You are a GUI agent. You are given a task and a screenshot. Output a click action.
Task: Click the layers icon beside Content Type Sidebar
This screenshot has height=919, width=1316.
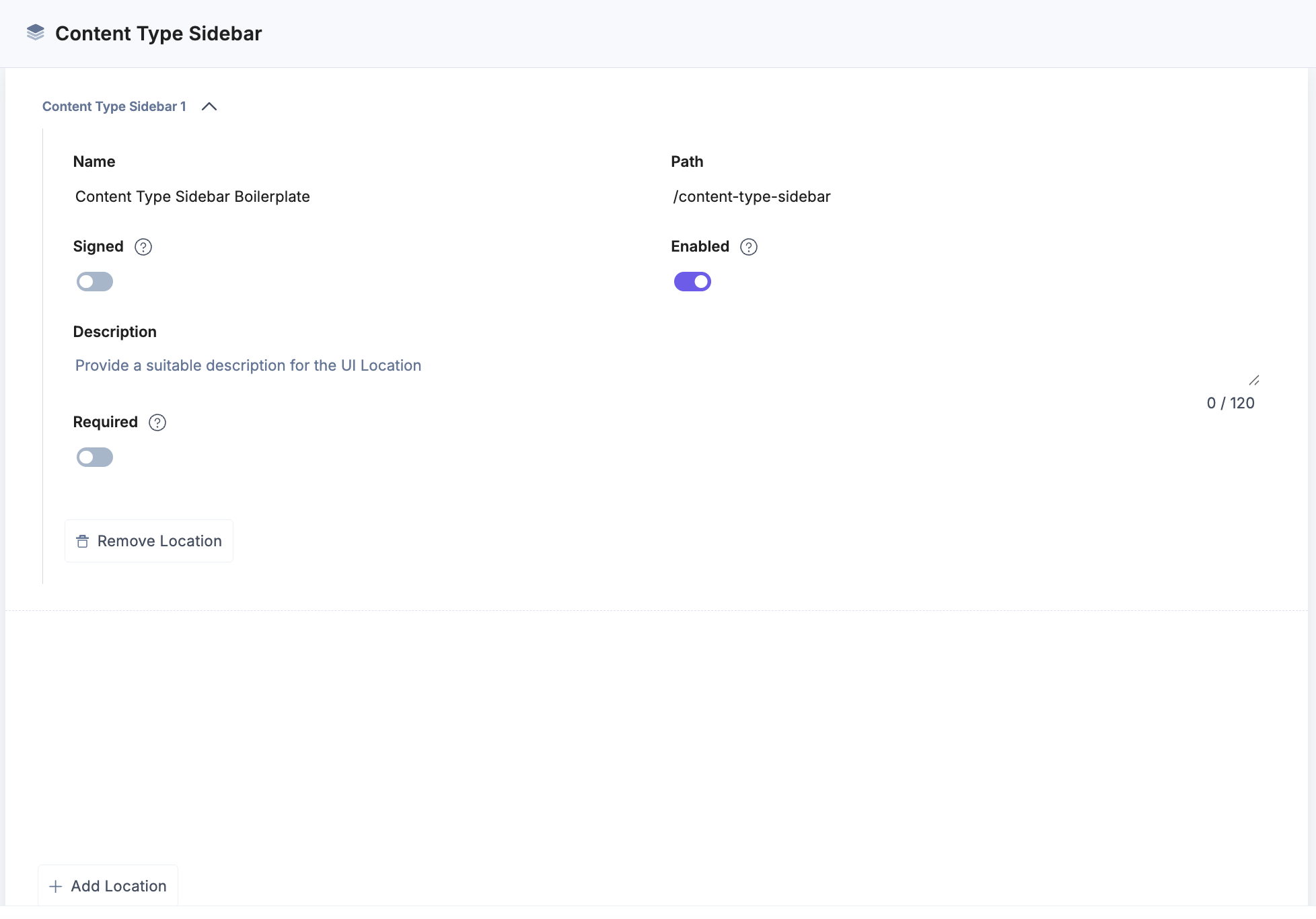coord(36,33)
